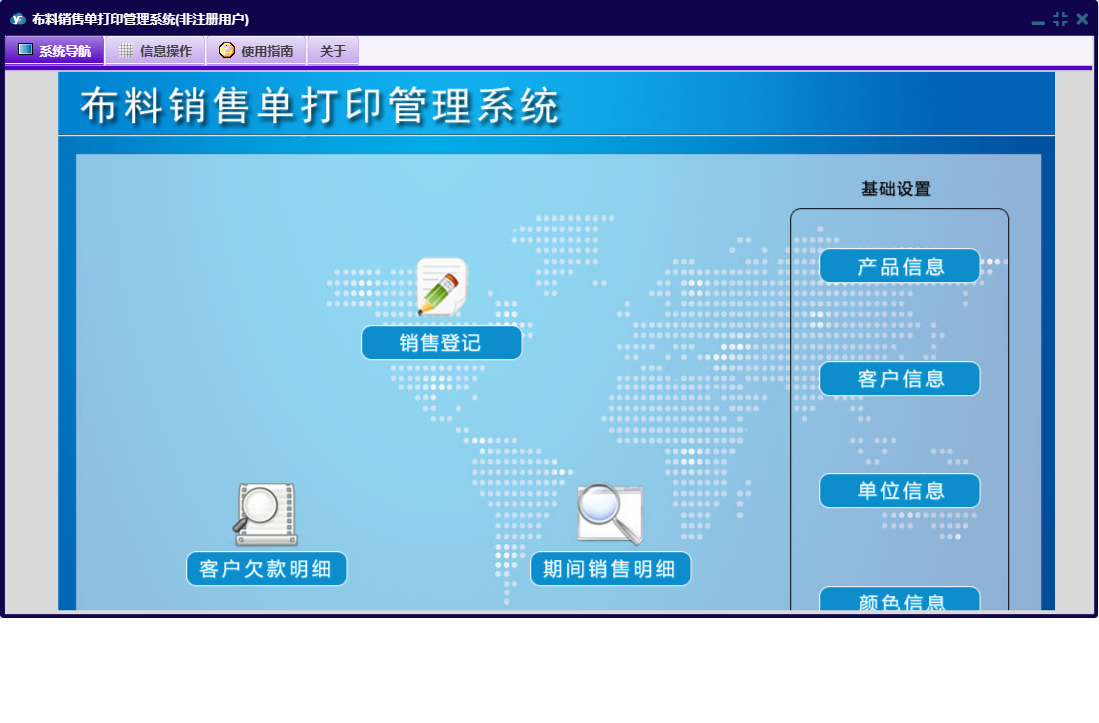The height and width of the screenshot is (723, 1099).
Task: Click the application logo in the title bar
Action: (17, 19)
